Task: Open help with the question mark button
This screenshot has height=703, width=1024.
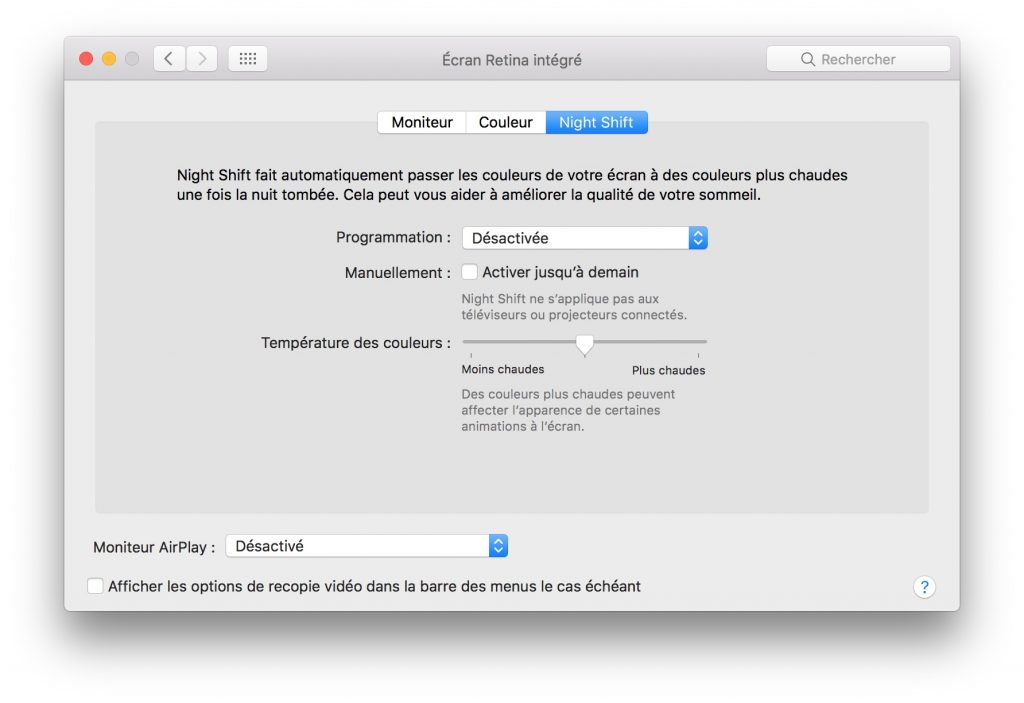Action: (x=924, y=587)
